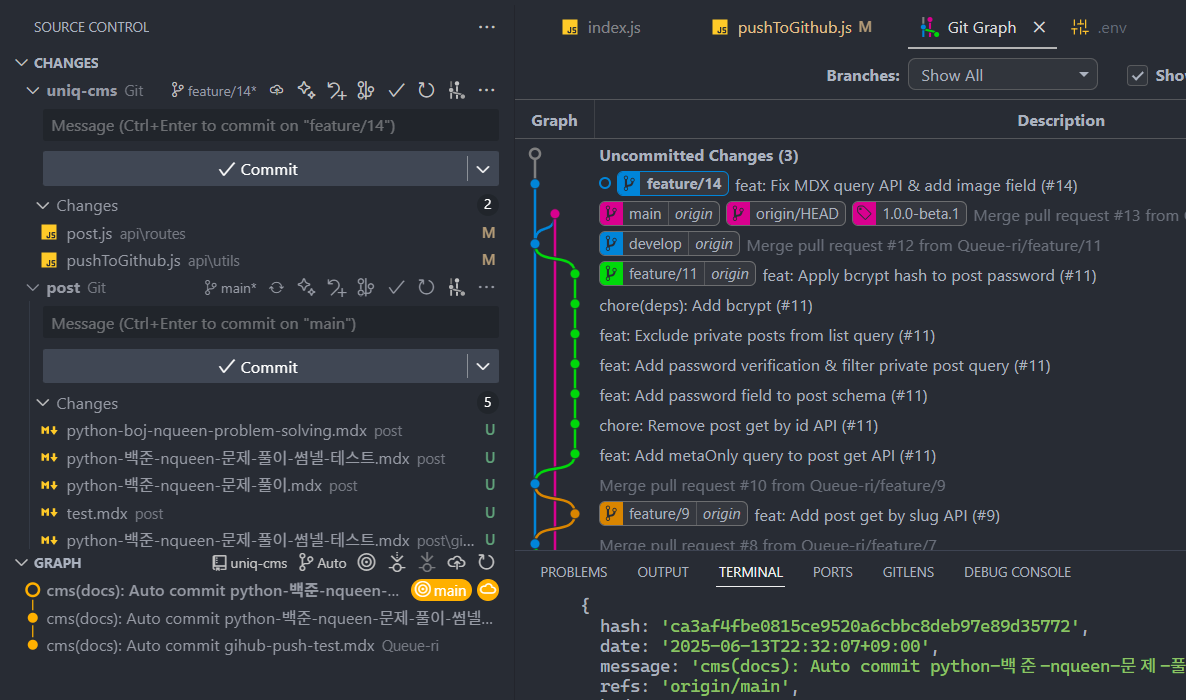Open the dropdown arrow next to main Commit button

click(x=483, y=367)
